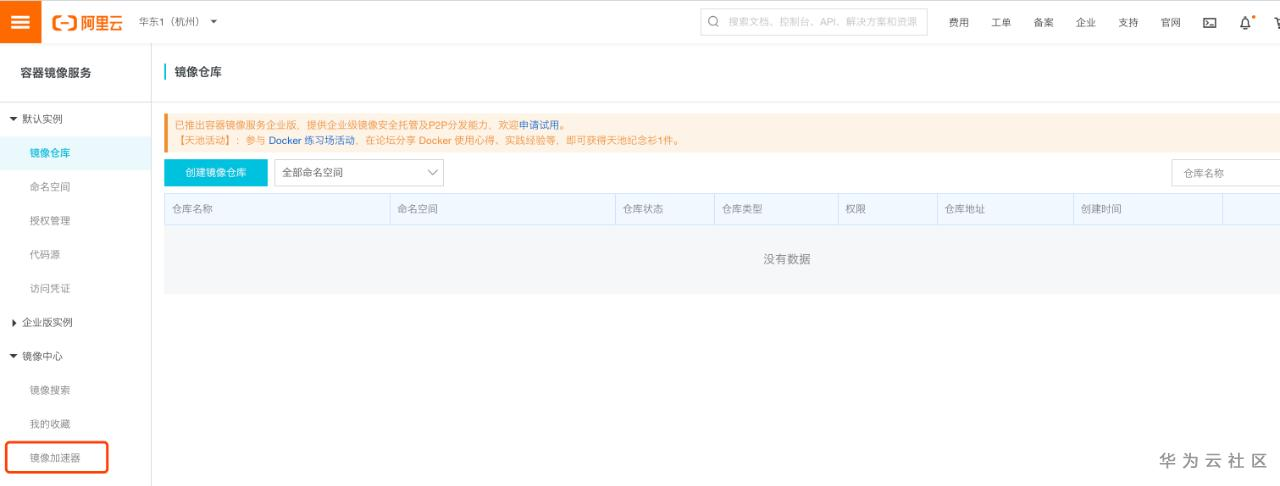1280x486 pixels.
Task: Click the 创建时间 column header
Action: (x=1101, y=209)
